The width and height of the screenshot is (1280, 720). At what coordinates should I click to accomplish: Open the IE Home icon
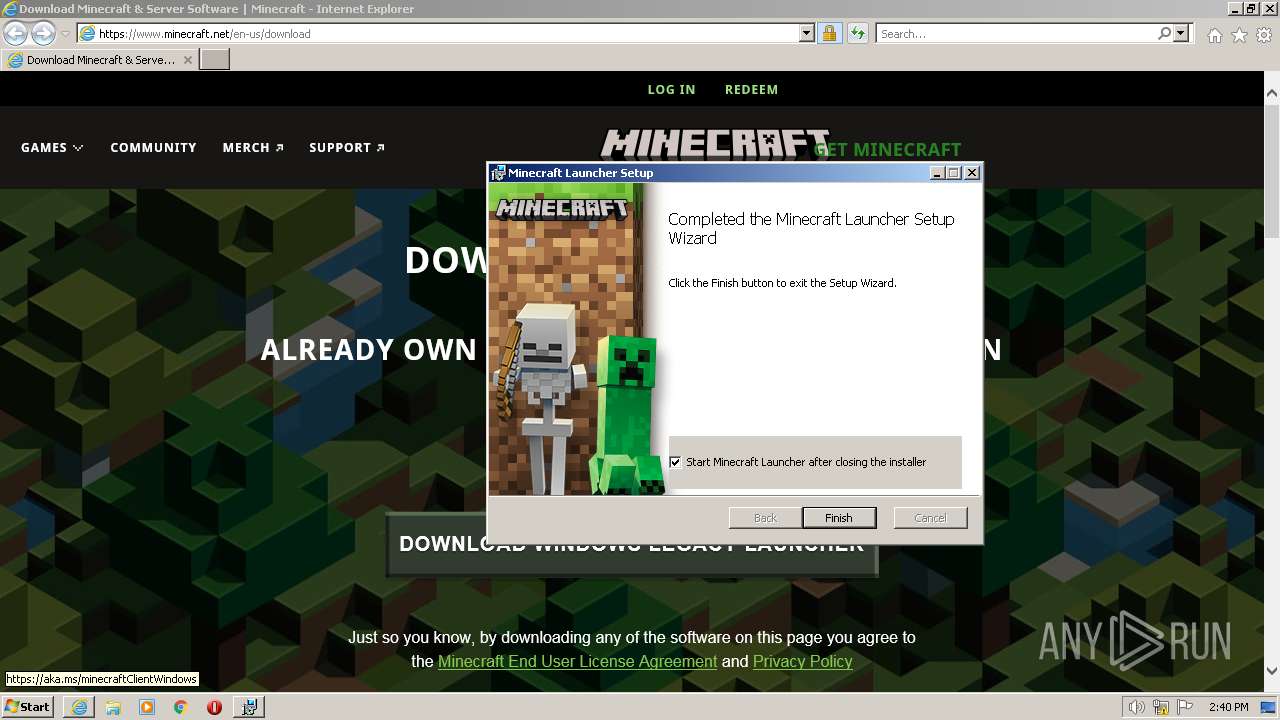pyautogui.click(x=1214, y=35)
